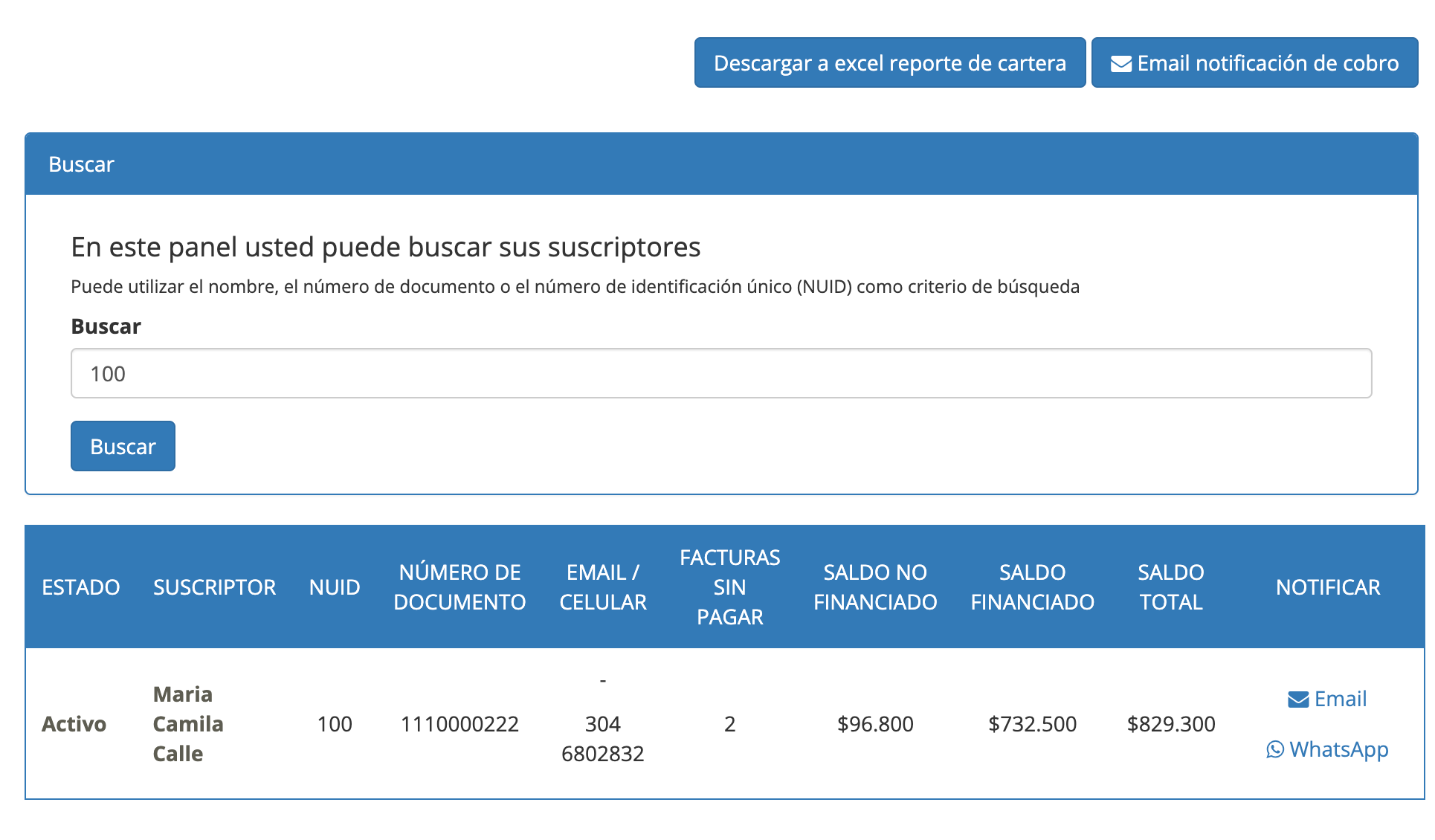
Task: Click the Buscar panel header
Action: 720,164
